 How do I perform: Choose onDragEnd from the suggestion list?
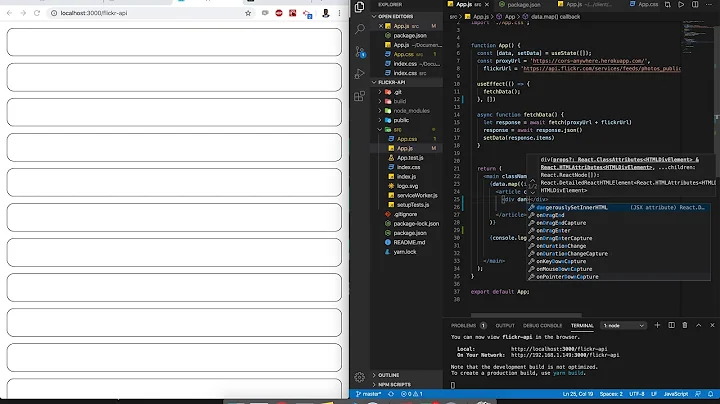point(618,215)
